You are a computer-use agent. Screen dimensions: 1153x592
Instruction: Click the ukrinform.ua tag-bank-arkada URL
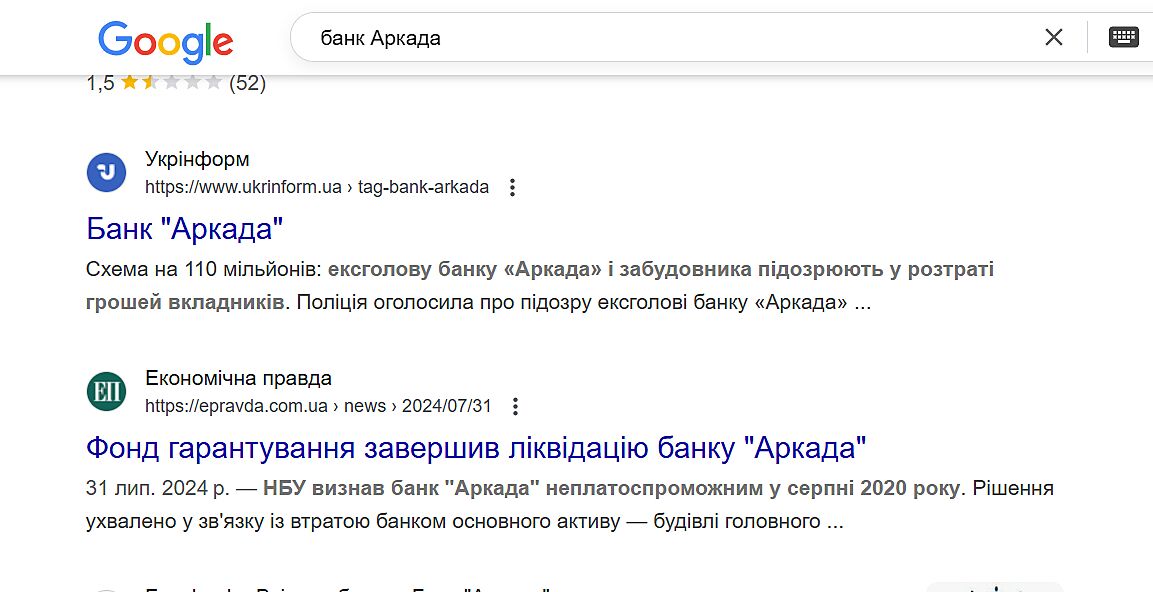(317, 187)
